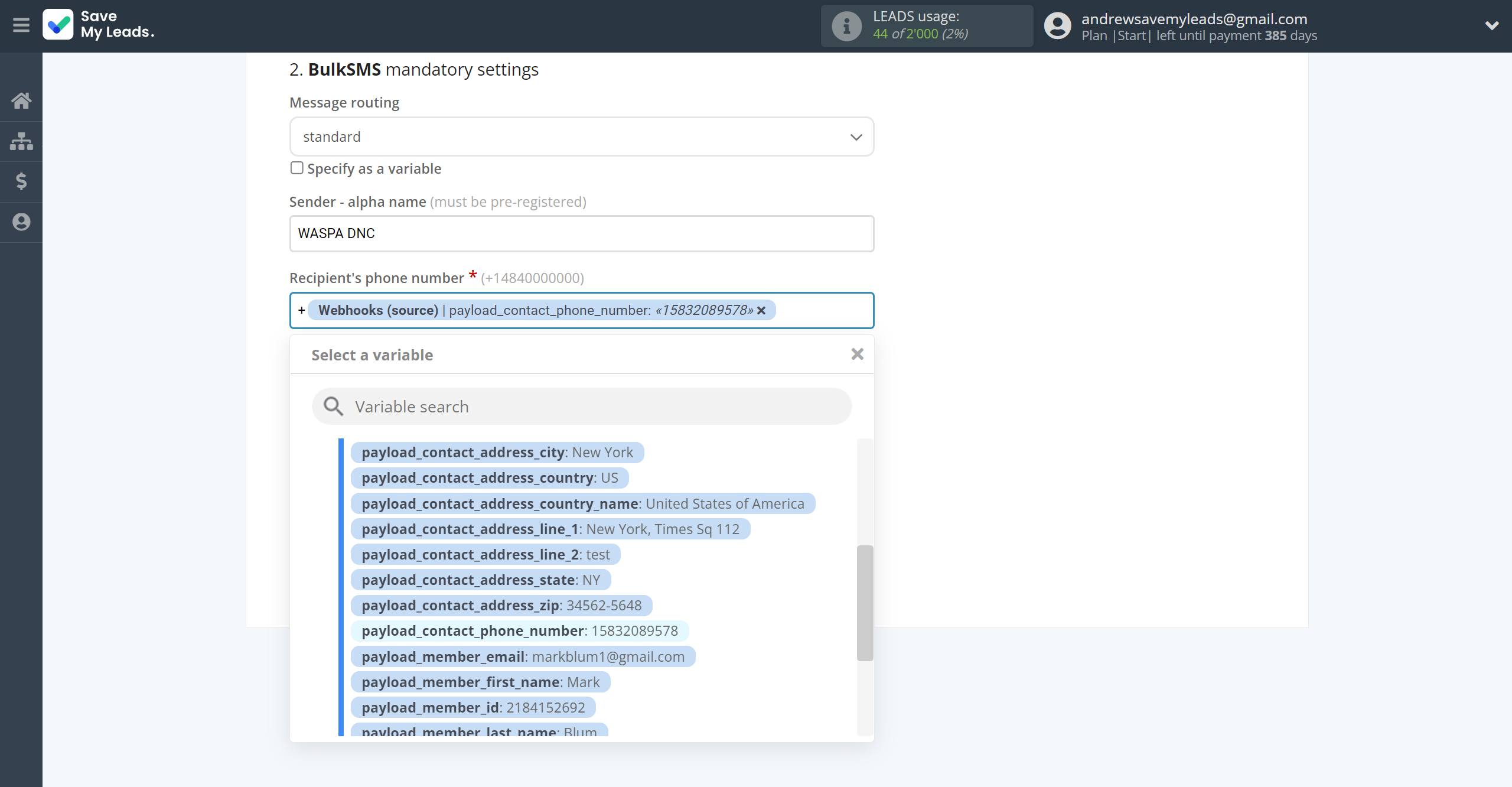Click the LEADS usage info icon
Image resolution: width=1512 pixels, height=787 pixels.
(x=846, y=26)
